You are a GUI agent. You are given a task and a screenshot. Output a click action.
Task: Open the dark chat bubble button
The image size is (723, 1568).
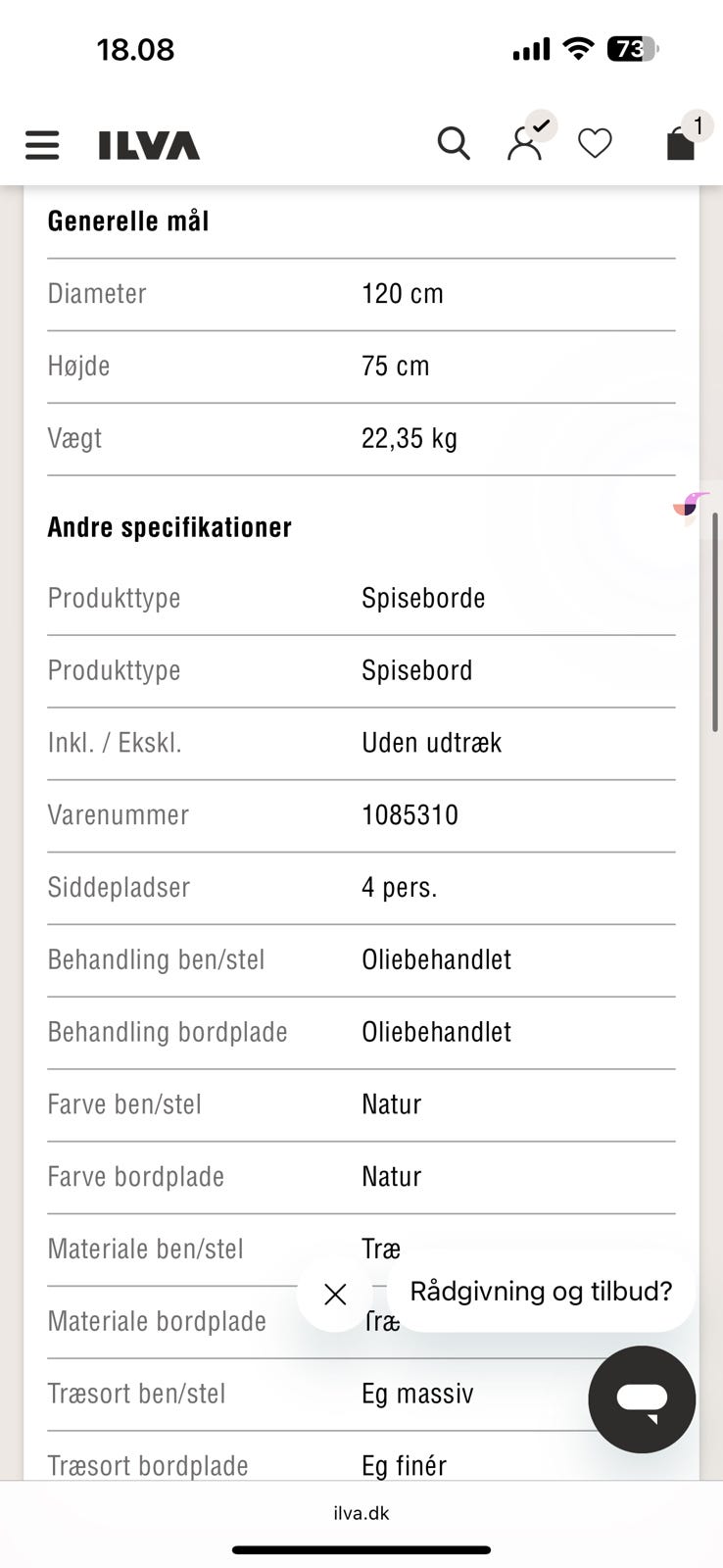[x=642, y=1398]
